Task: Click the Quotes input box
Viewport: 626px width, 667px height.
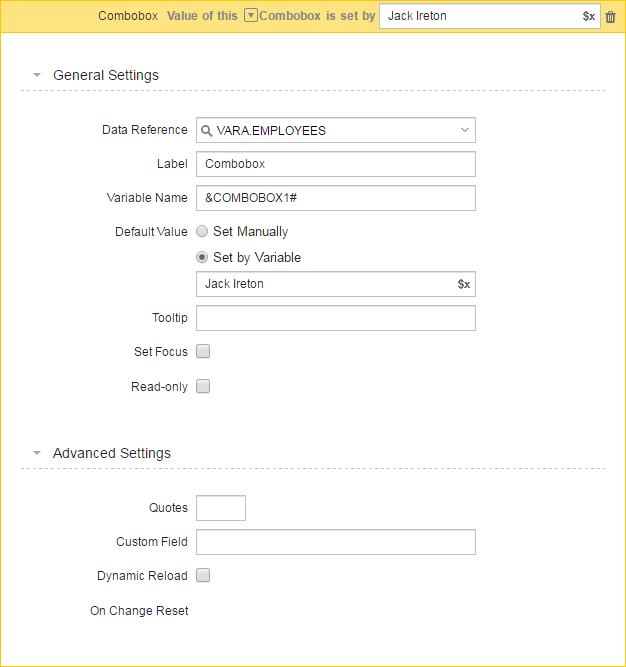Action: (x=221, y=508)
